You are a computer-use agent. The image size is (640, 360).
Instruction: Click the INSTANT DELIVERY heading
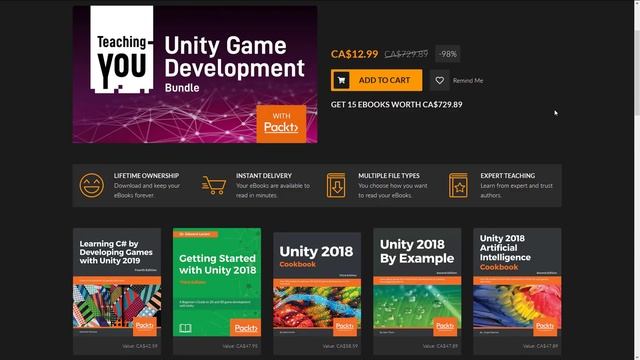point(264,176)
